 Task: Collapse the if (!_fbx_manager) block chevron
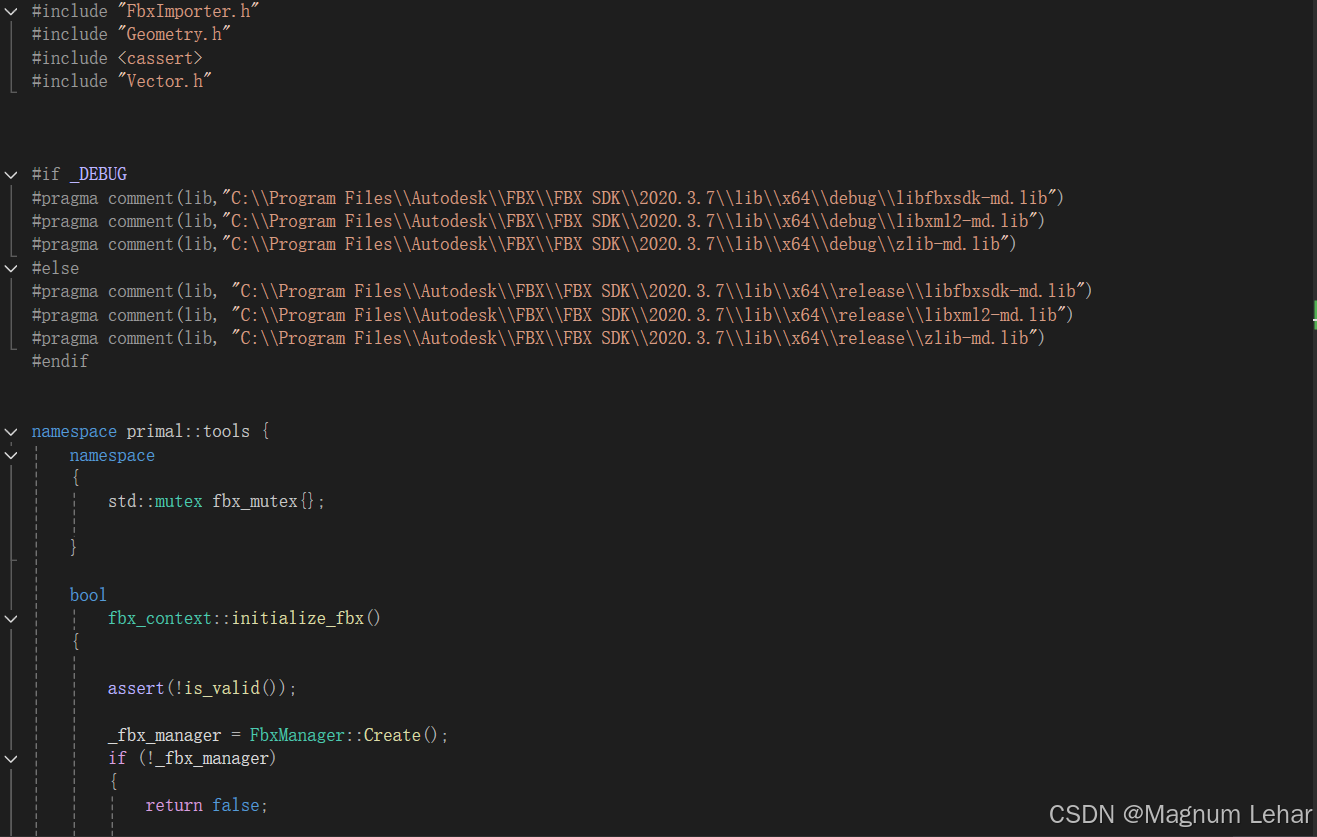10,759
